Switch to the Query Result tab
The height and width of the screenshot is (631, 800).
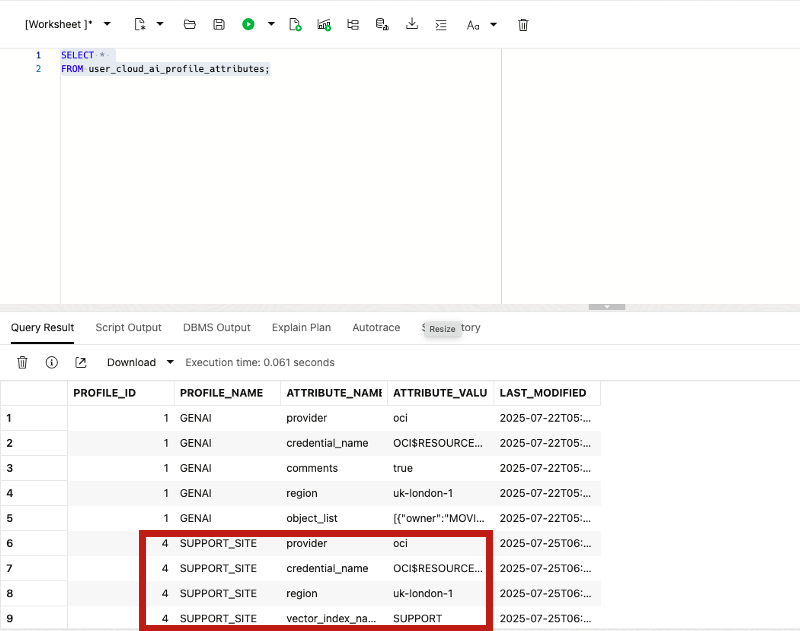(x=42, y=327)
